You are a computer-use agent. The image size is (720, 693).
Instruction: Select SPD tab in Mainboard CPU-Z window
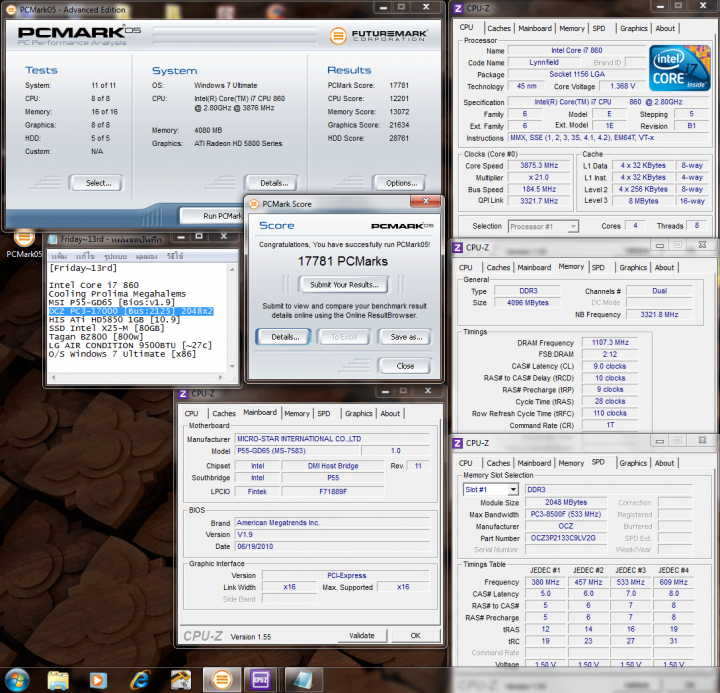click(x=324, y=413)
